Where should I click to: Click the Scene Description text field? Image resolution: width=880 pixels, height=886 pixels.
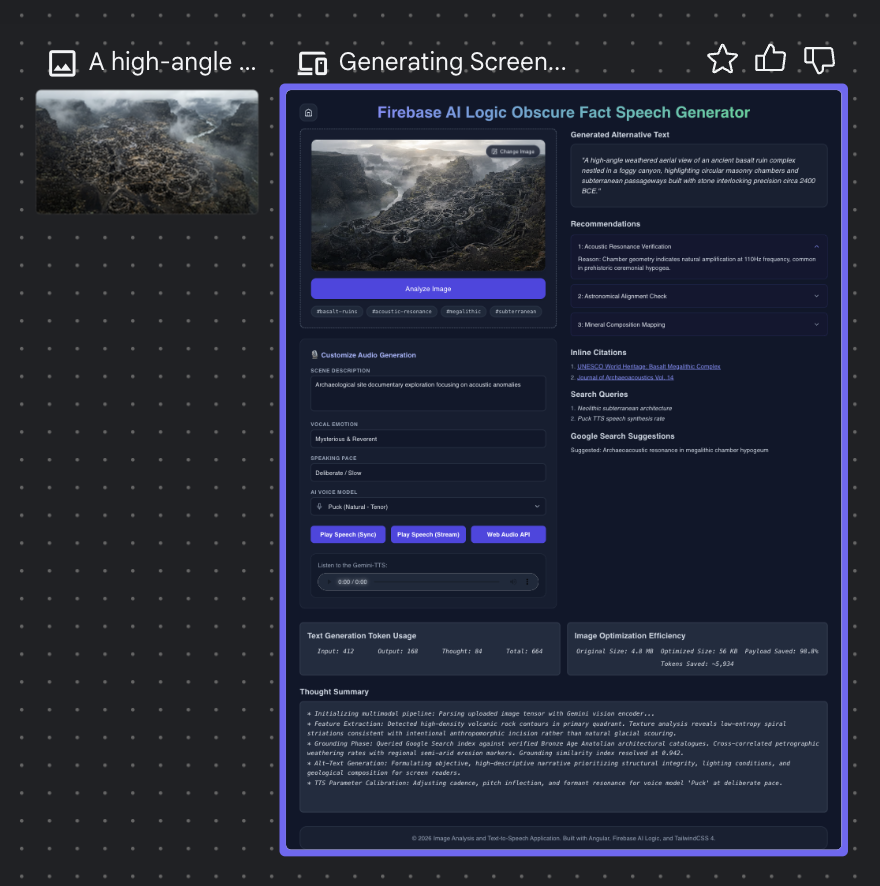point(428,393)
